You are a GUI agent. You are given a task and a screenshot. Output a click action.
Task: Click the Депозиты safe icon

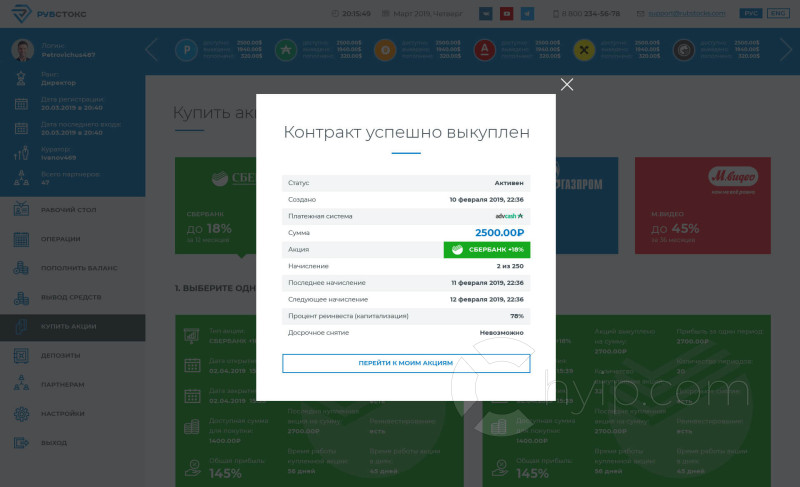coord(21,355)
